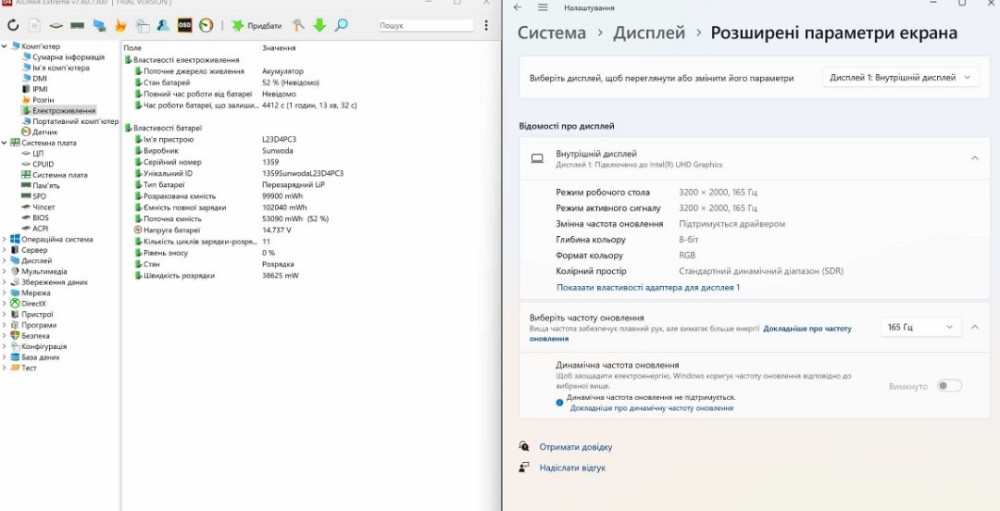Open Показати властивості адаптера для дисплея 1
The width and height of the screenshot is (1000, 511).
[x=648, y=288]
